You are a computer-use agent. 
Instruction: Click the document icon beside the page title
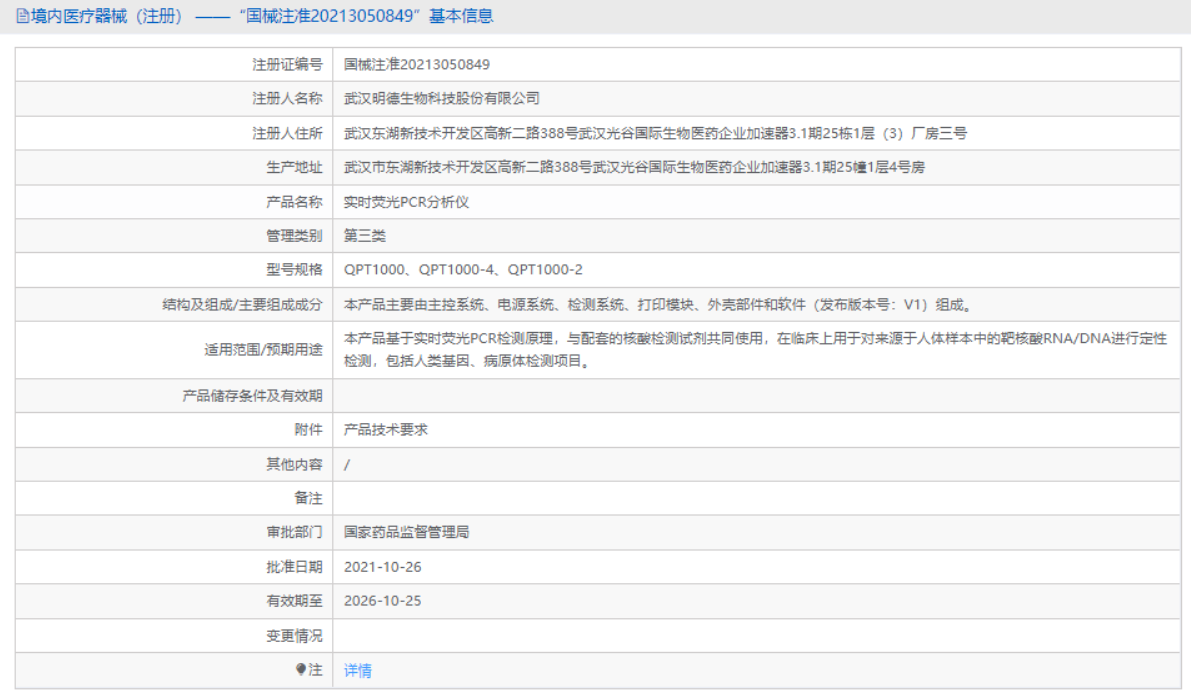[x=23, y=16]
